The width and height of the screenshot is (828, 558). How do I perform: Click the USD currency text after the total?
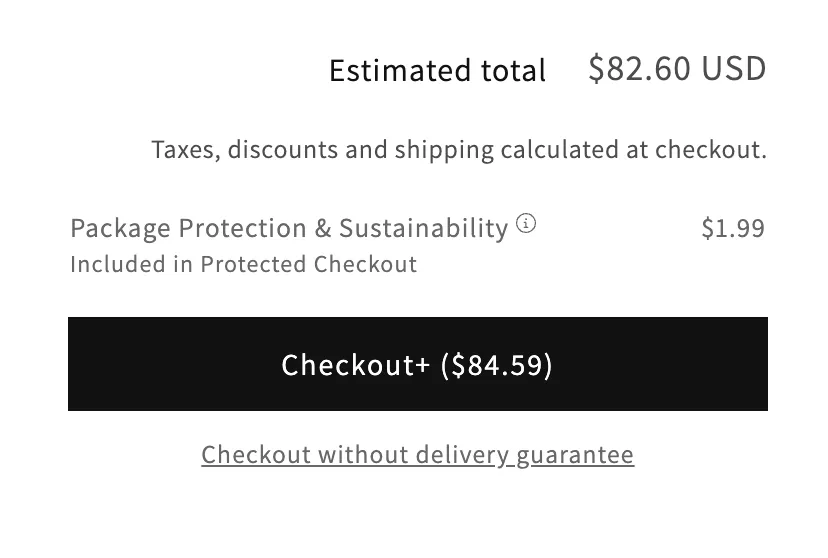[734, 69]
